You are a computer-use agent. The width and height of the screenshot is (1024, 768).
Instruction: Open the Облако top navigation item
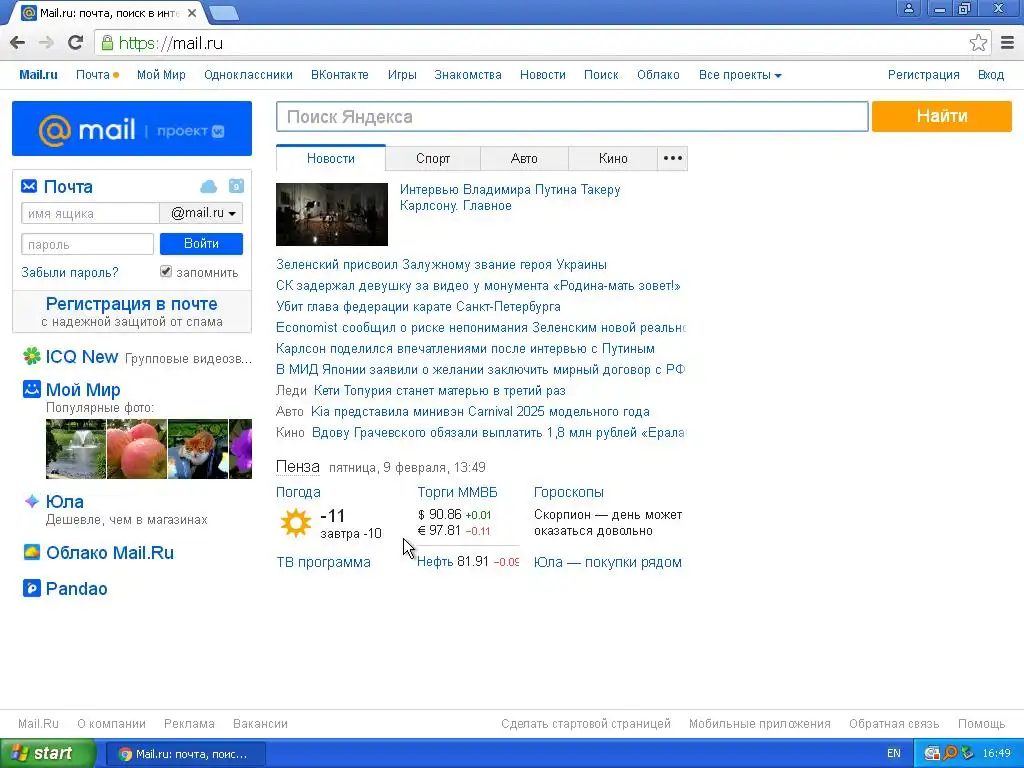point(658,75)
